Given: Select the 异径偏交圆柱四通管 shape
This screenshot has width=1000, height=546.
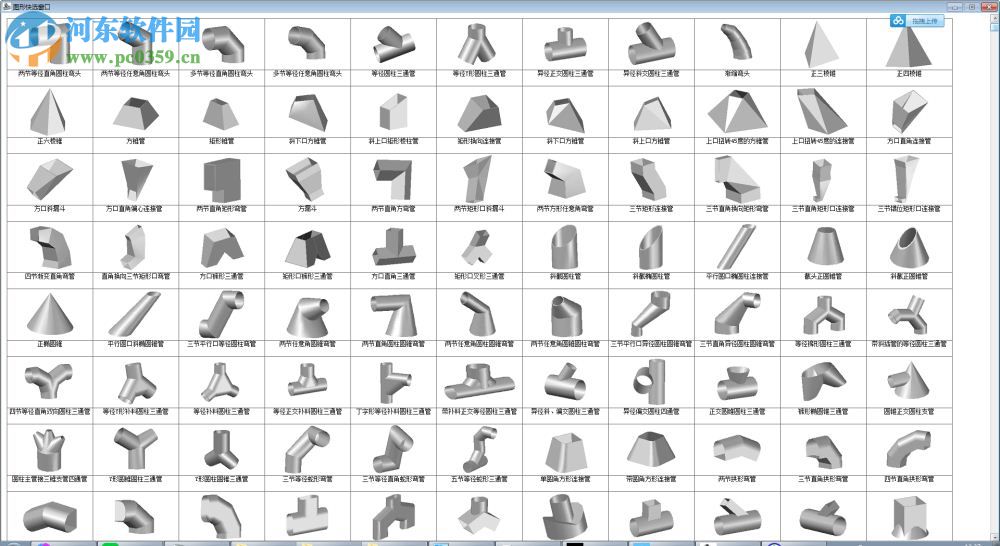Looking at the screenshot, I should [651, 381].
